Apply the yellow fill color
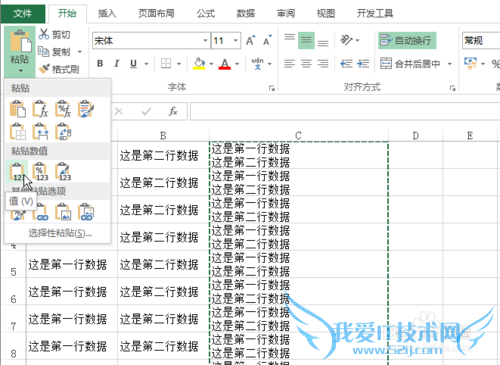 coord(199,63)
